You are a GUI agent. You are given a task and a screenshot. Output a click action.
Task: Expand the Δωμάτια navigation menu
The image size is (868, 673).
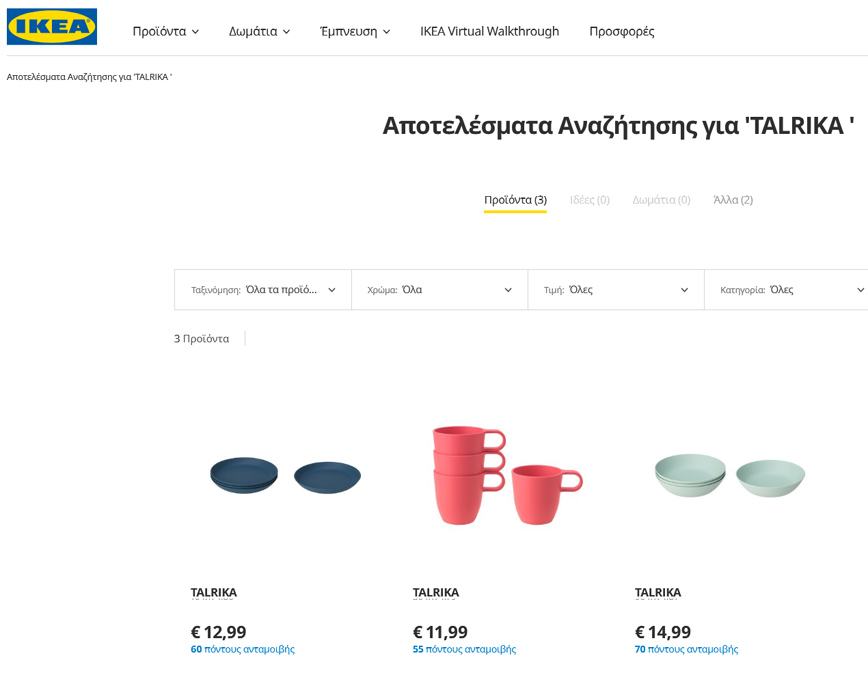(x=259, y=31)
